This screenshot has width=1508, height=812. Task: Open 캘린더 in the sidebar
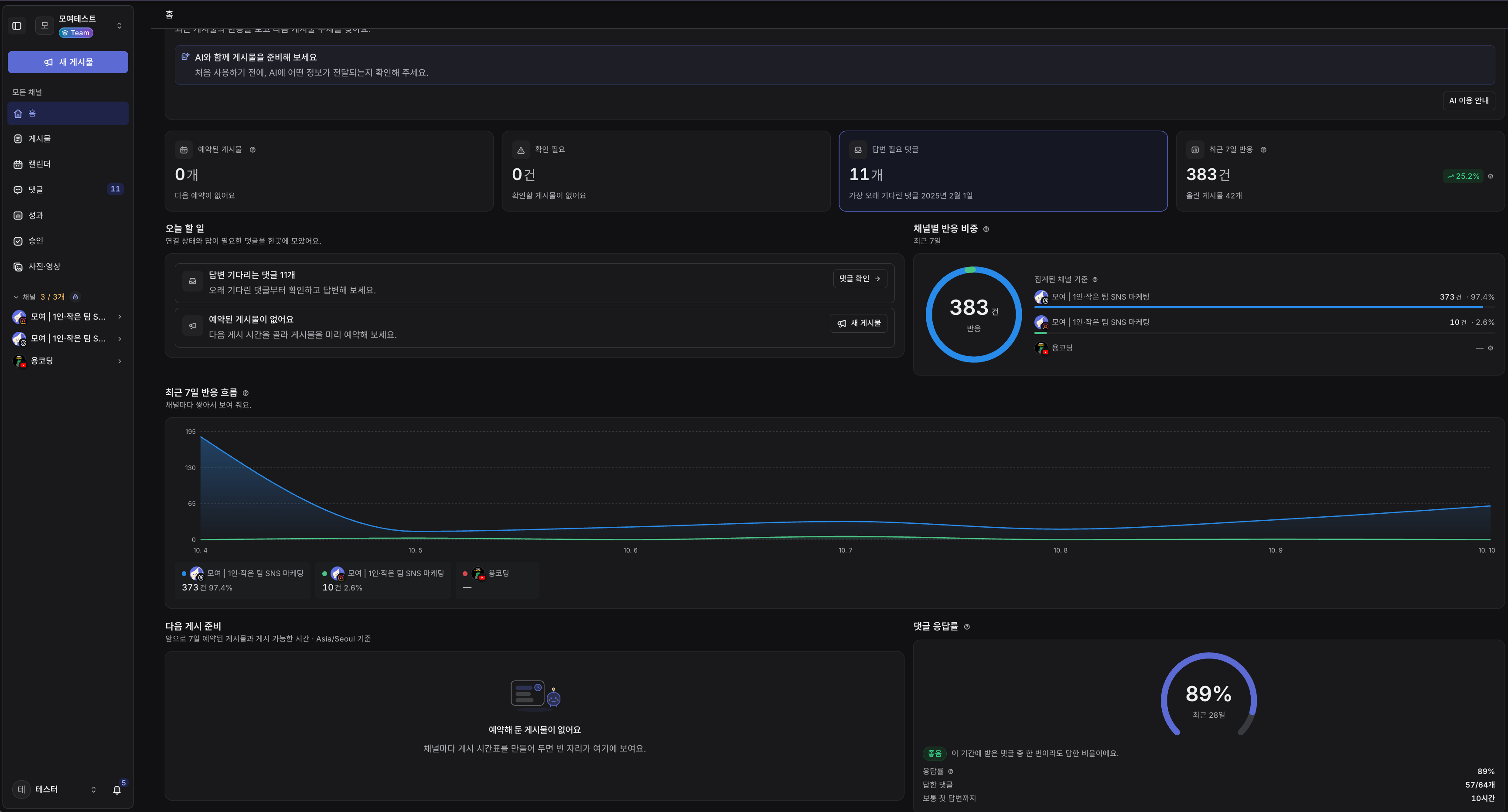(68, 164)
